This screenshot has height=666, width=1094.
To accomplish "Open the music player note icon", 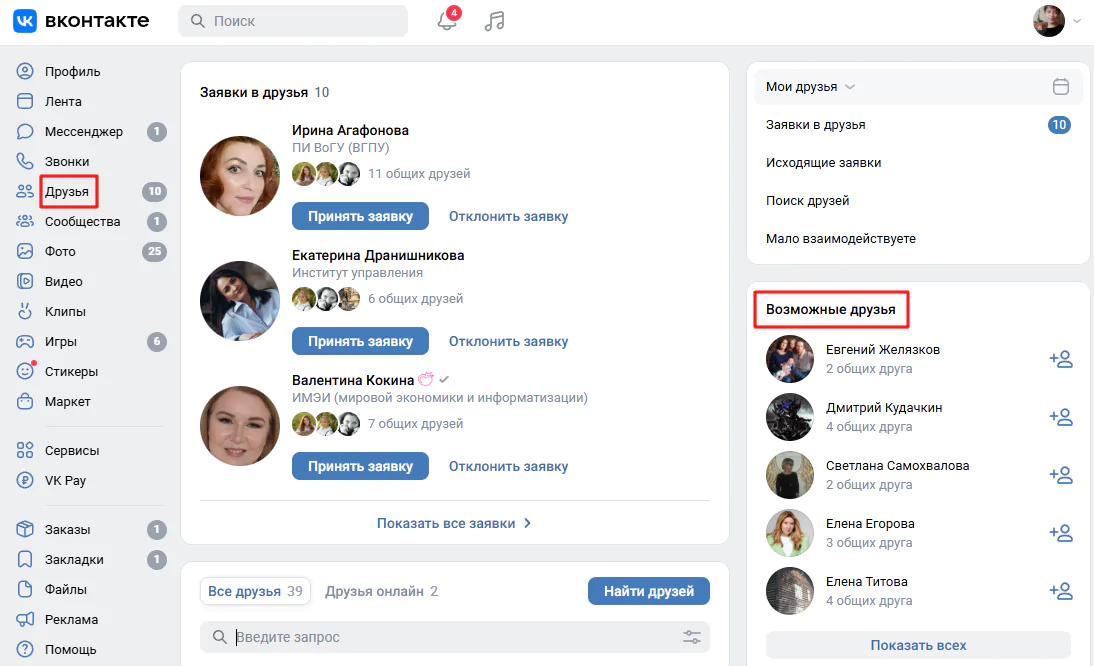I will 494,21.
